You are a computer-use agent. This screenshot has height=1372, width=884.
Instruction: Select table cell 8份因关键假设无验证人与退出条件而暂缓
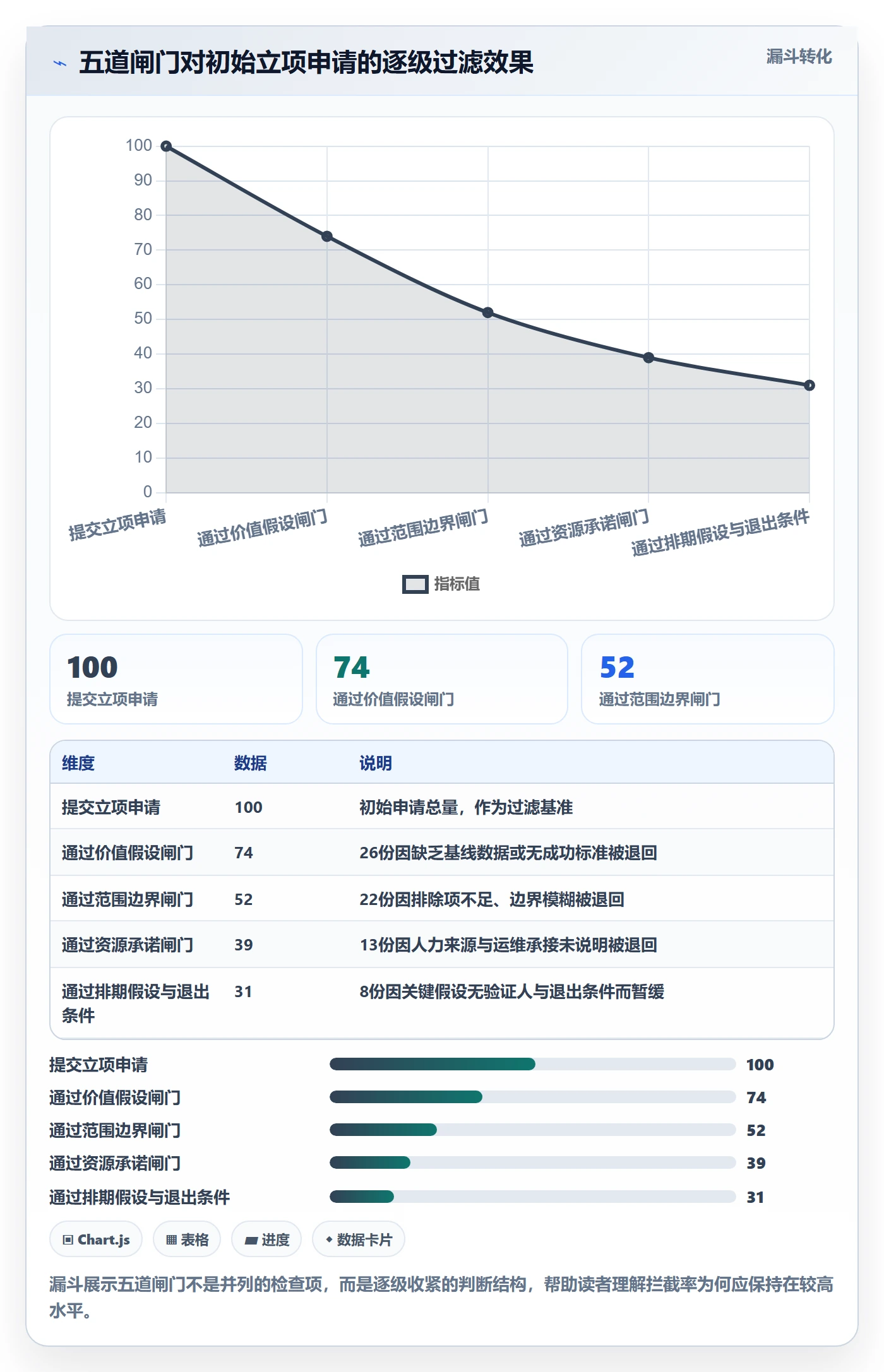click(x=512, y=991)
